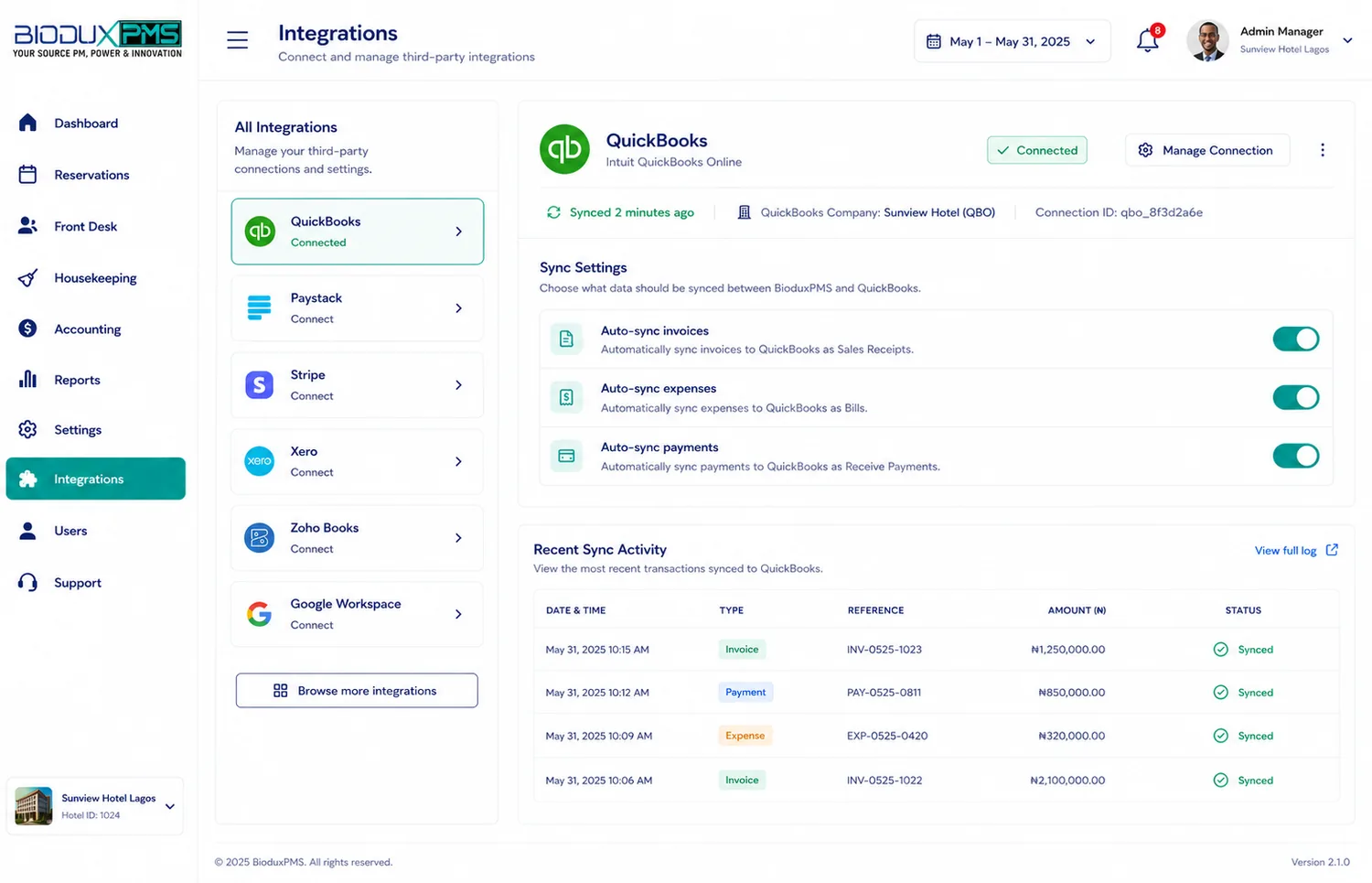Open the notifications bell
1372x883 pixels.
pos(1148,40)
